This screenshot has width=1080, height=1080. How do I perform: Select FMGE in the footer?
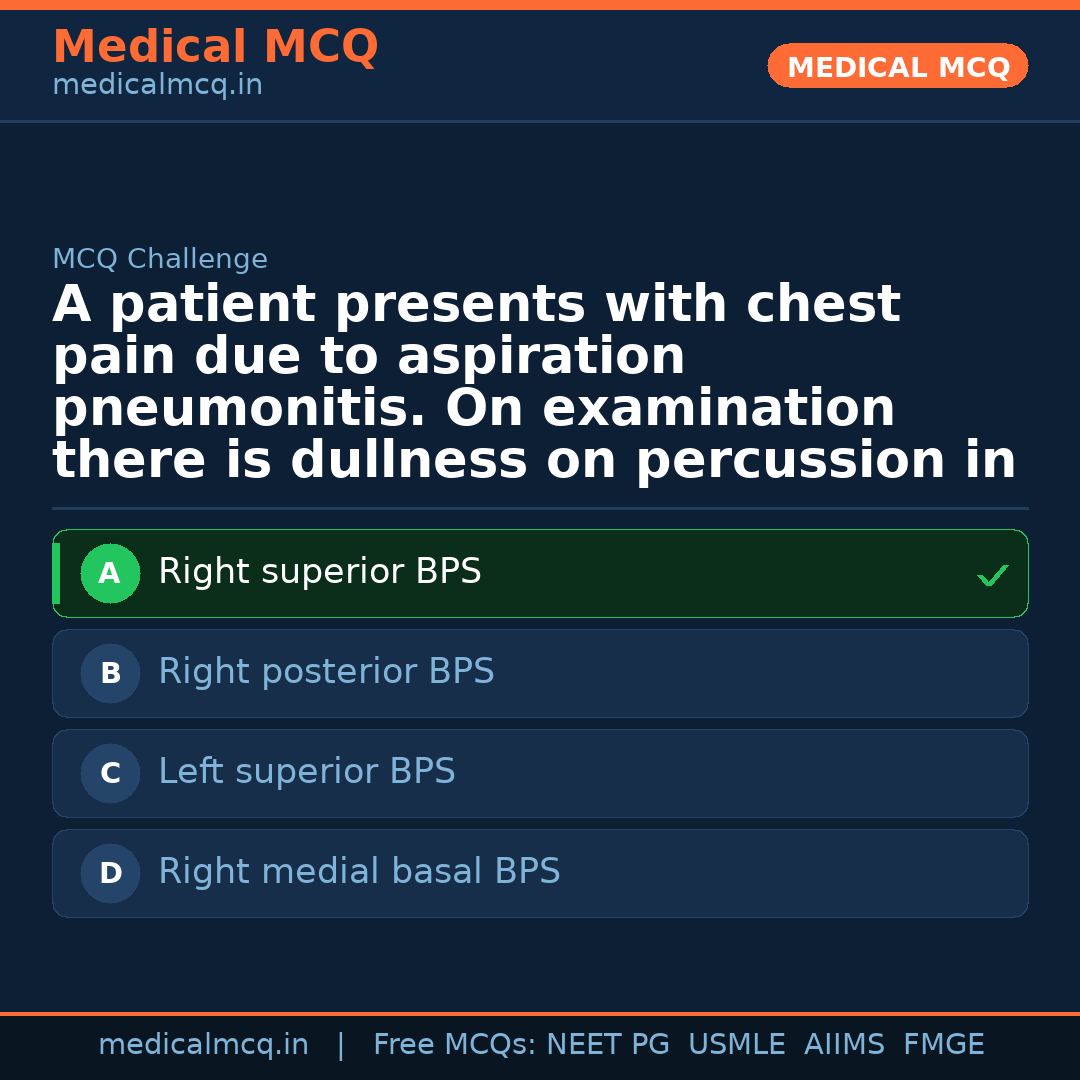click(943, 1045)
